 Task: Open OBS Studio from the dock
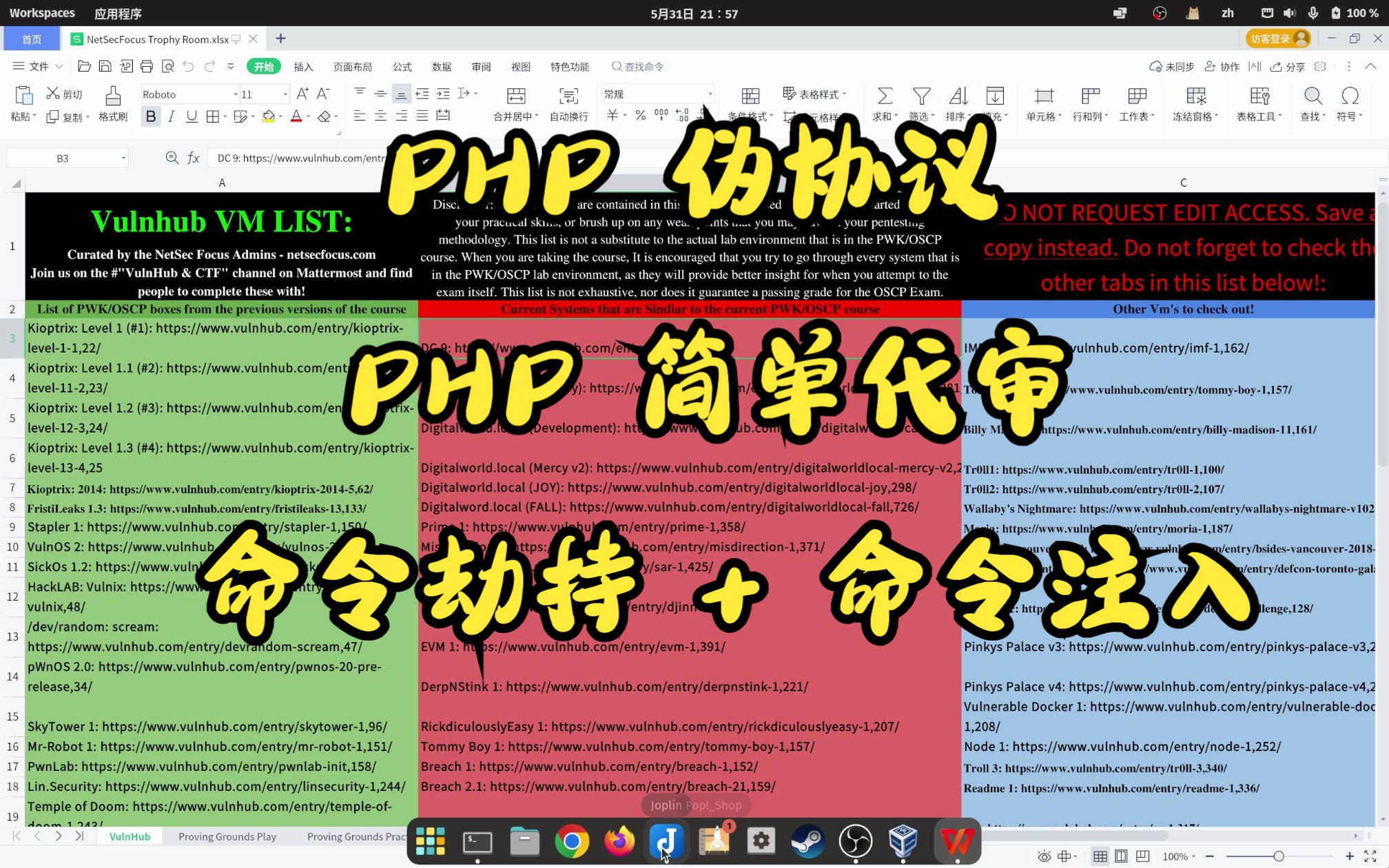pyautogui.click(x=856, y=841)
